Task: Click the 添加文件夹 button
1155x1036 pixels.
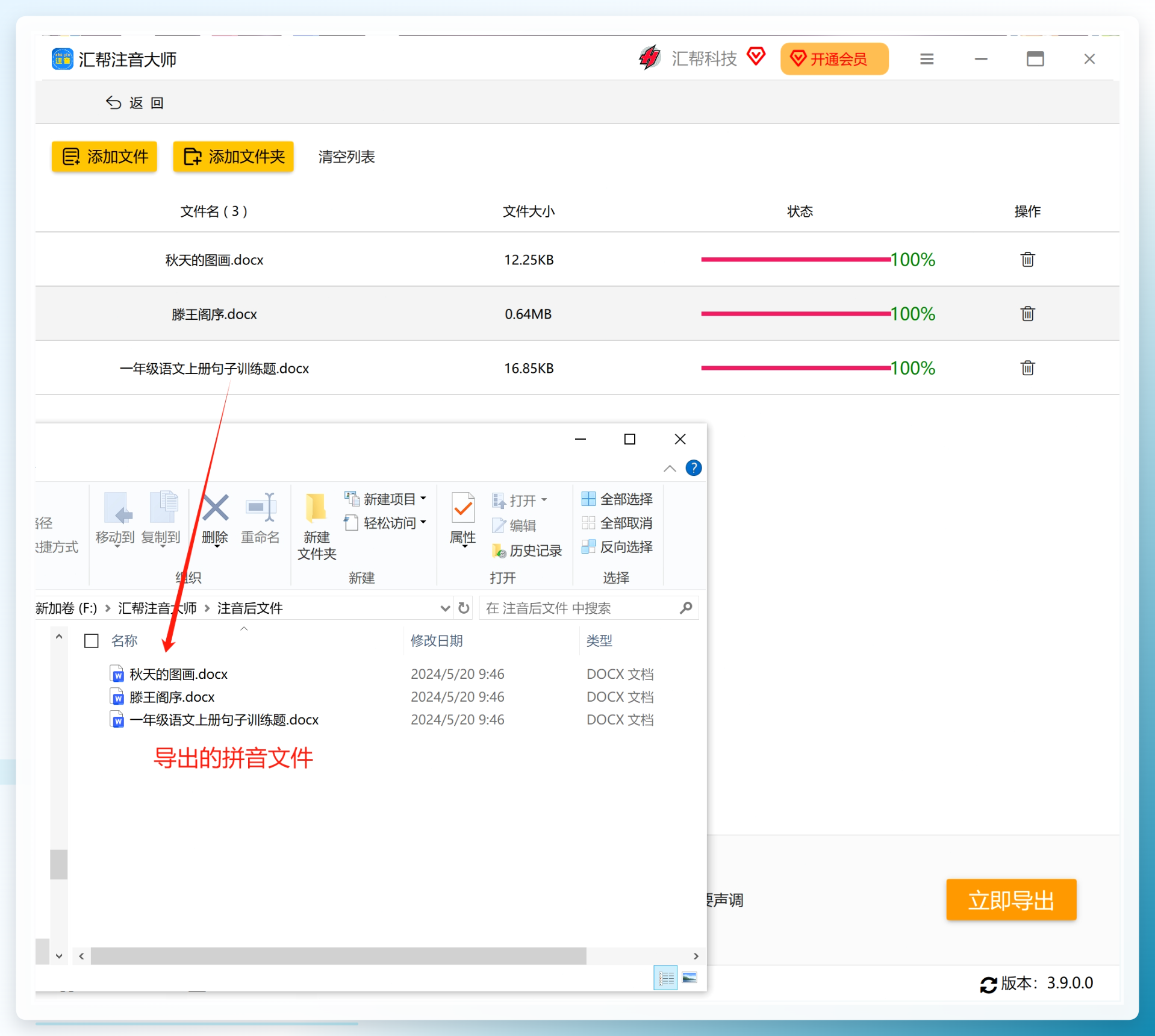Action: (x=234, y=157)
